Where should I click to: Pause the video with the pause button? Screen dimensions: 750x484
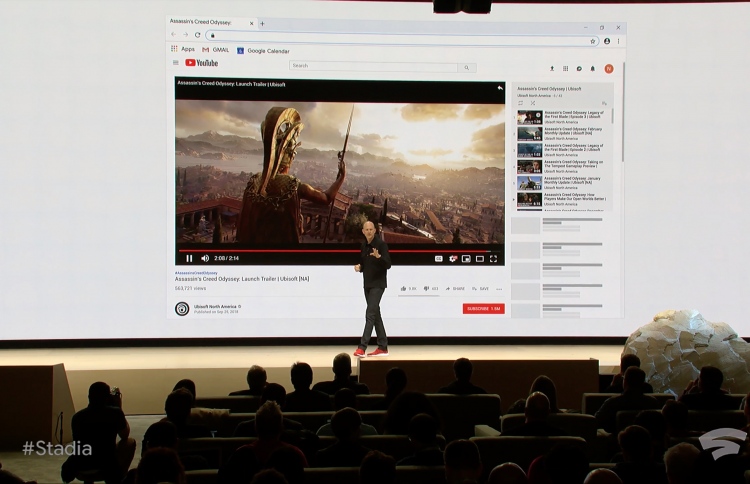[189, 258]
